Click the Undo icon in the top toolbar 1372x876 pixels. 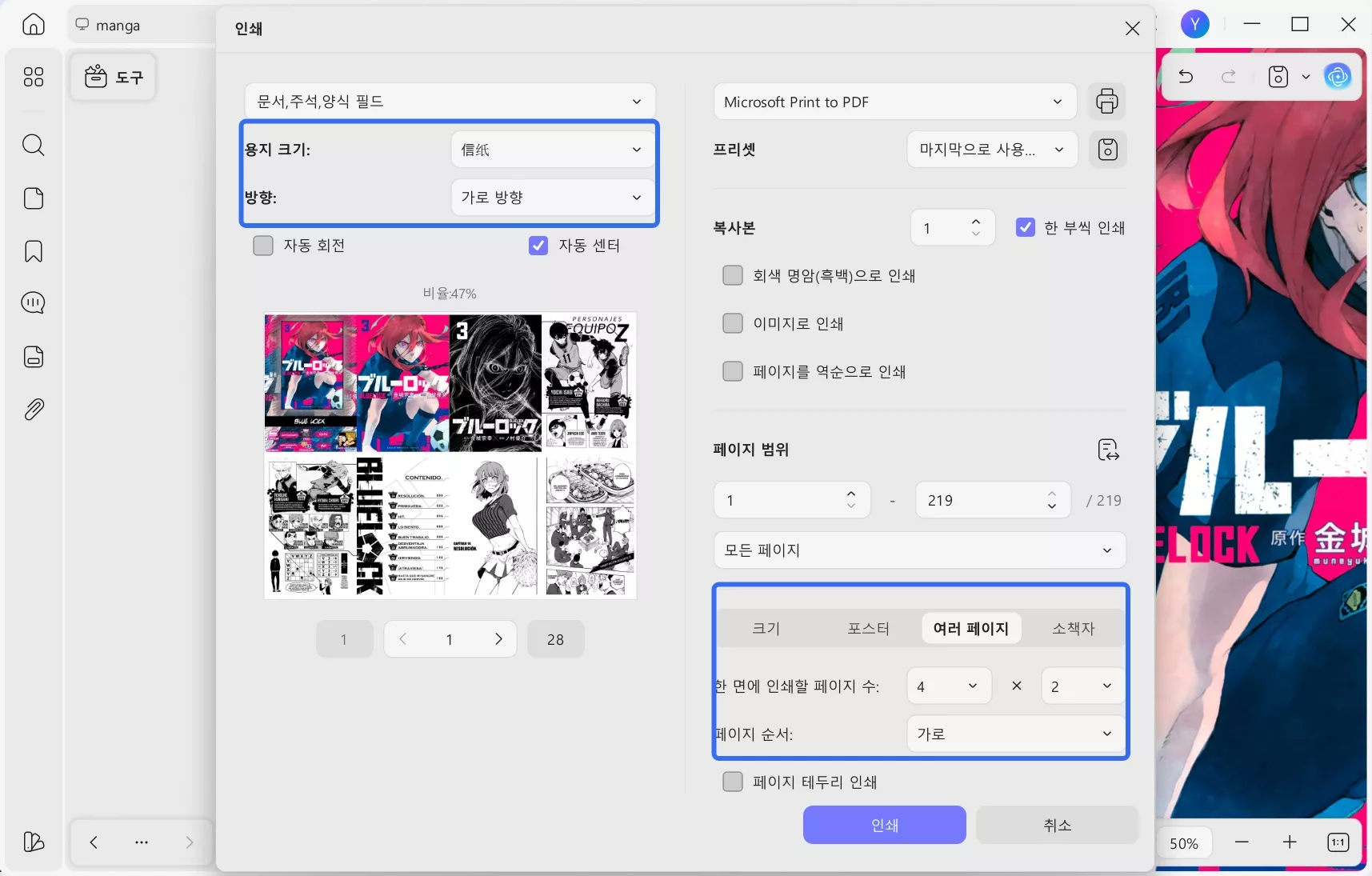click(1186, 77)
